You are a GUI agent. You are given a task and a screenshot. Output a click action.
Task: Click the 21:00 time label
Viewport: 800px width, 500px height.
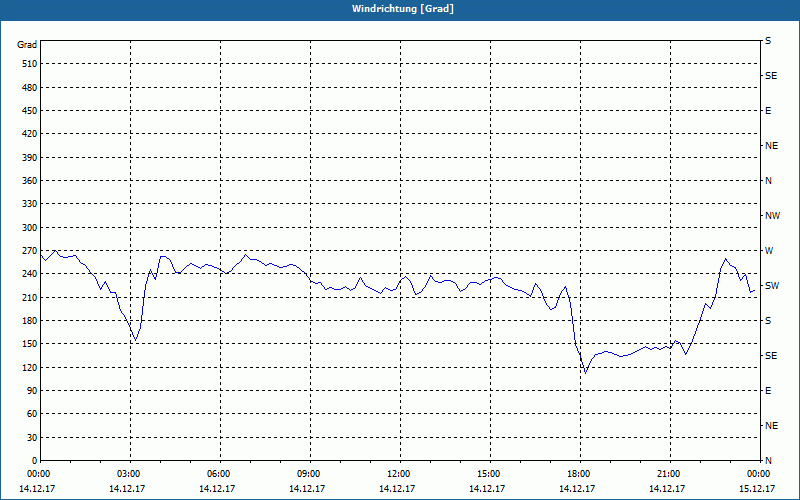pos(670,473)
